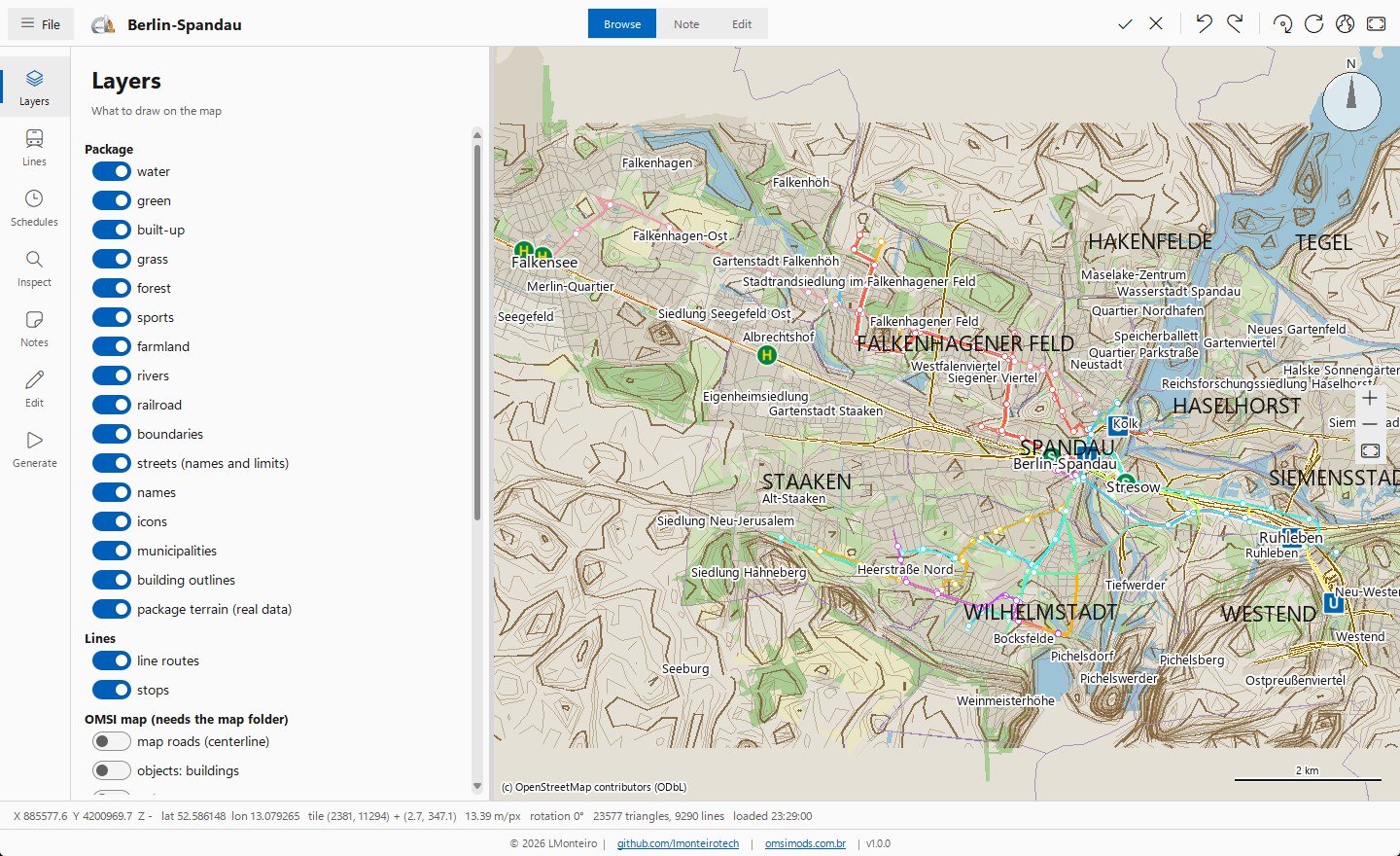Zoom out with the map minus button

click(x=1370, y=424)
